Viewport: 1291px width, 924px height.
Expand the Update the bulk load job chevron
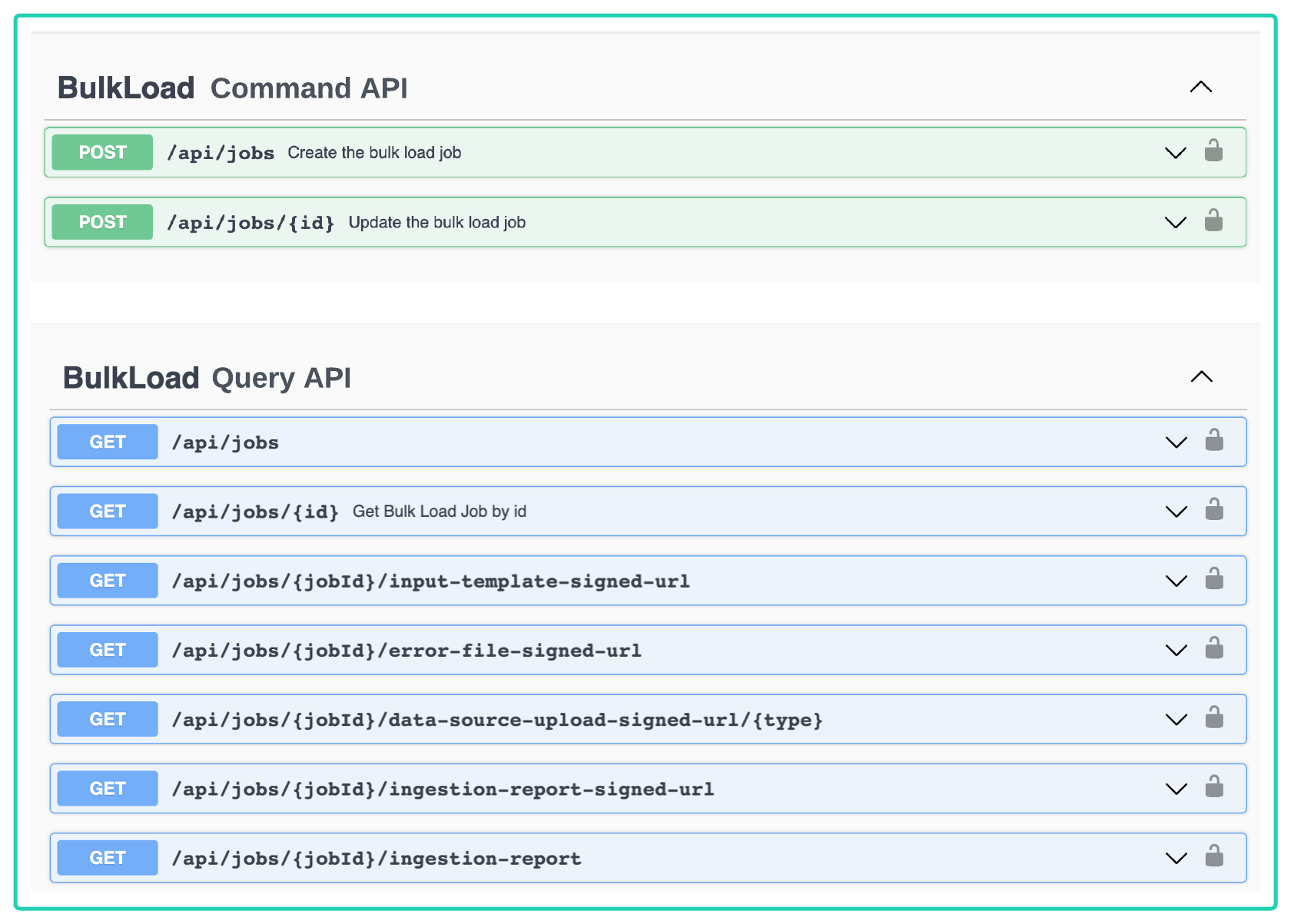pos(1175,223)
